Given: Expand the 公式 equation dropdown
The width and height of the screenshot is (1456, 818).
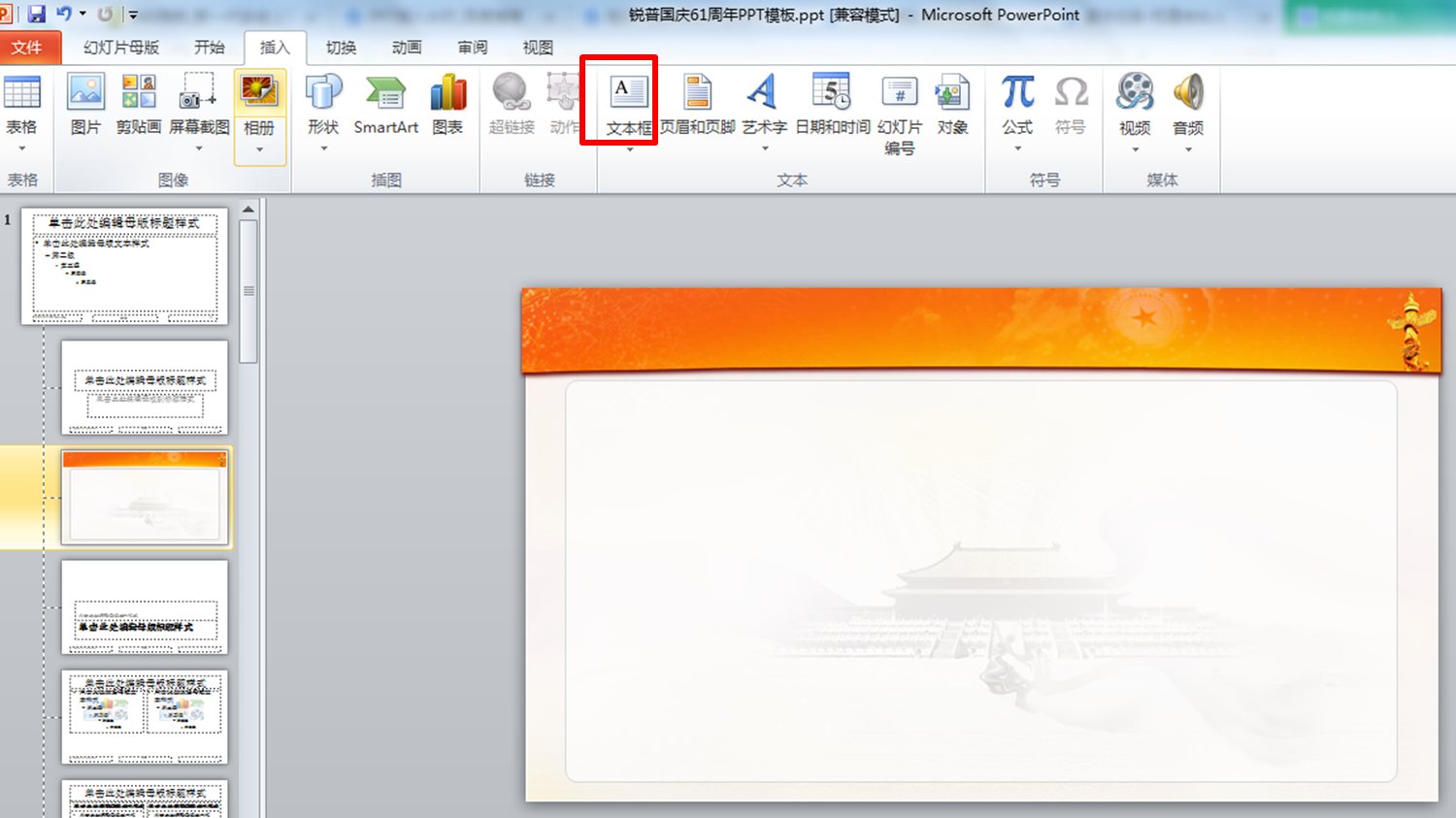Looking at the screenshot, I should [x=1017, y=148].
